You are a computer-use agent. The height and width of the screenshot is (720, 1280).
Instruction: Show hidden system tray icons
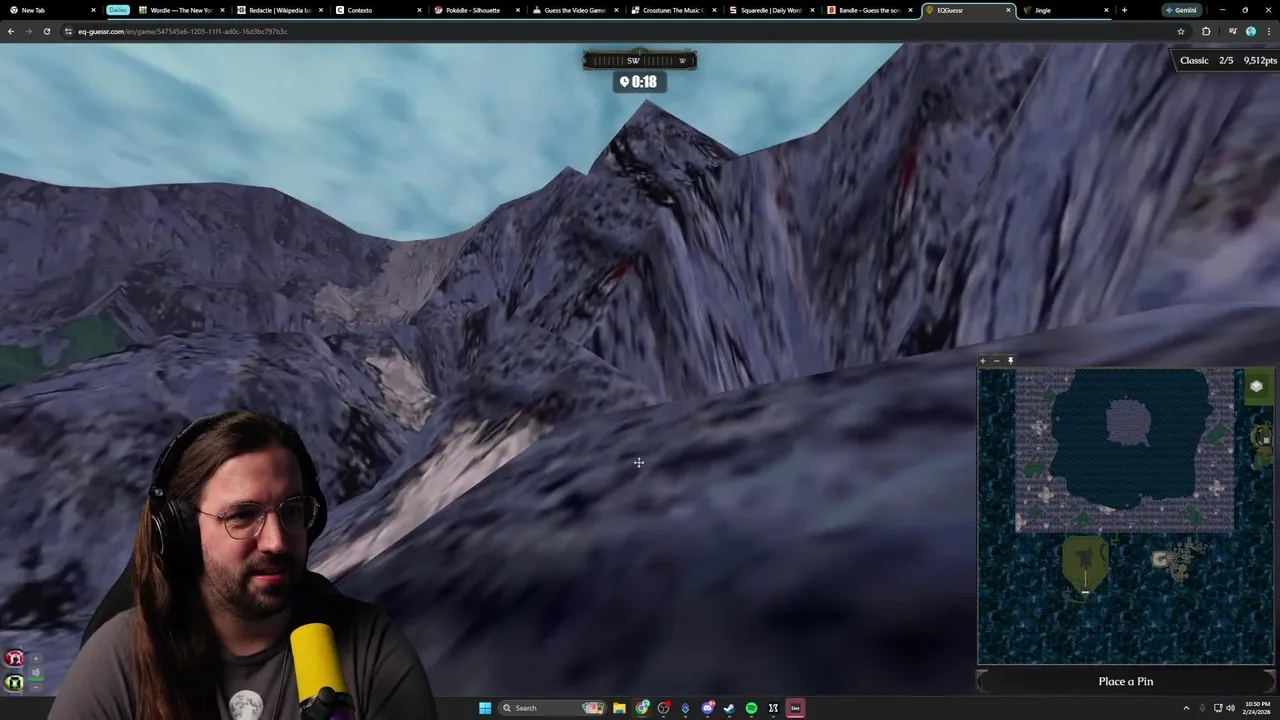(x=1186, y=708)
